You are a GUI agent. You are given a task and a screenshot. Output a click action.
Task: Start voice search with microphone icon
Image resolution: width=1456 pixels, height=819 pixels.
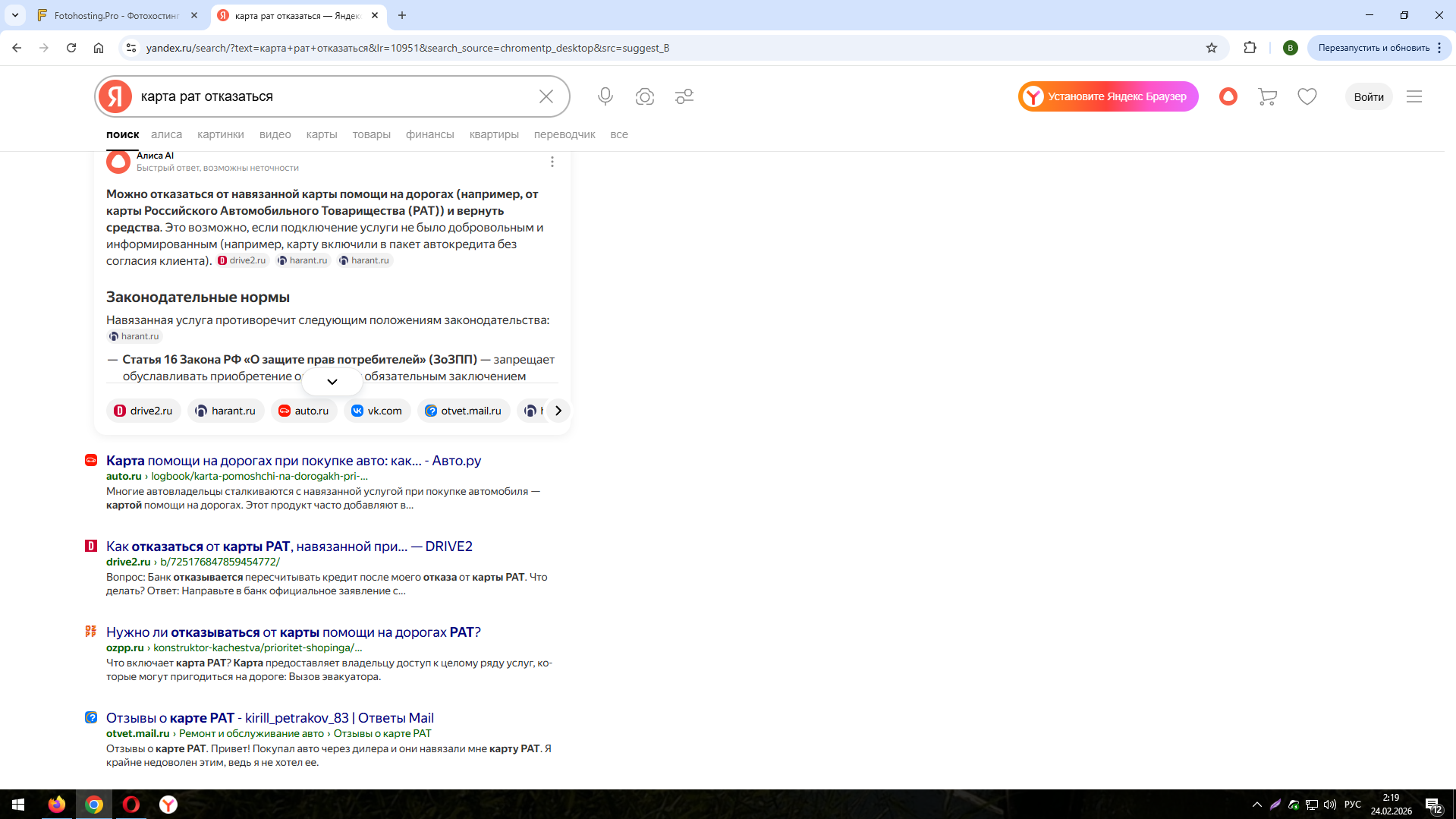click(605, 96)
